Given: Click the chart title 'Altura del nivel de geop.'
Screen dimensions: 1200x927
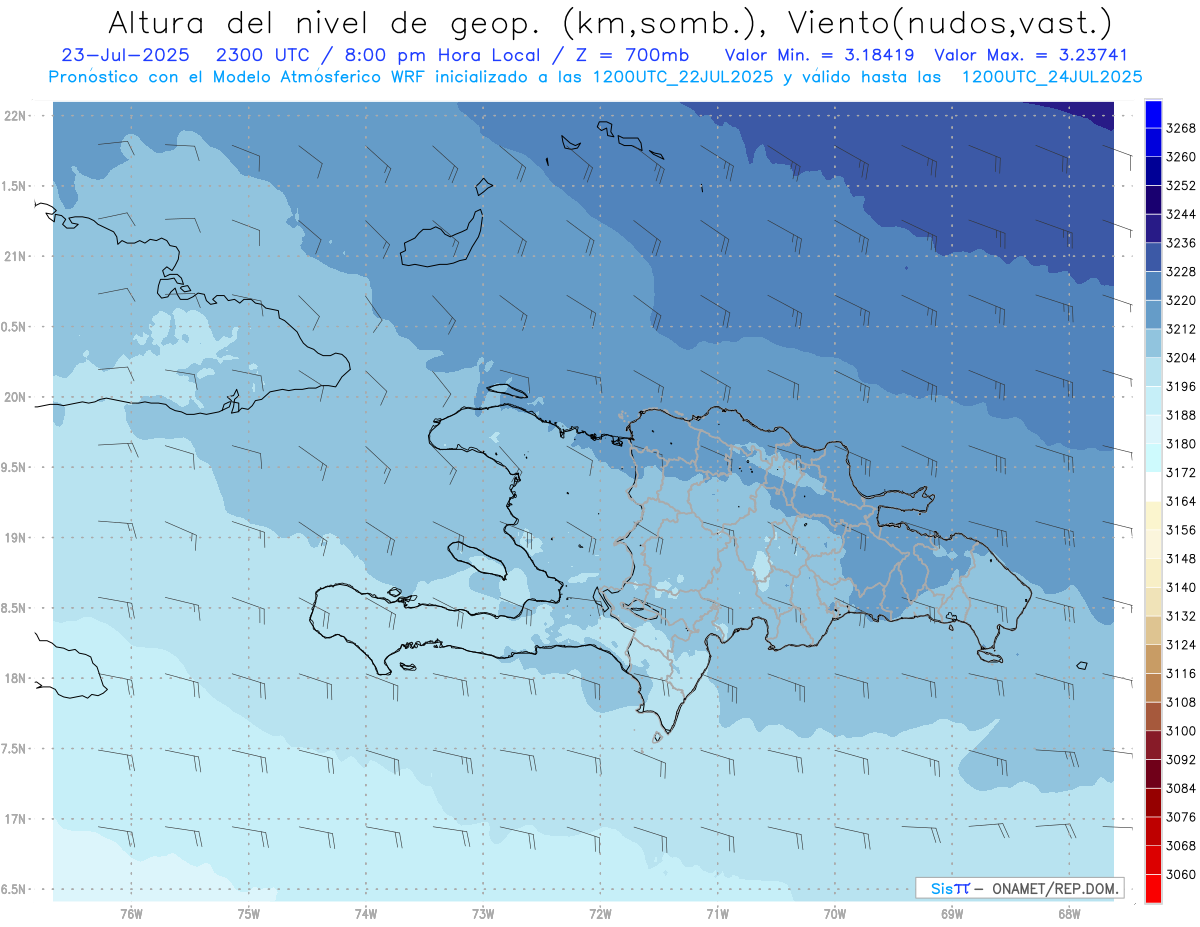Looking at the screenshot, I should point(323,22).
